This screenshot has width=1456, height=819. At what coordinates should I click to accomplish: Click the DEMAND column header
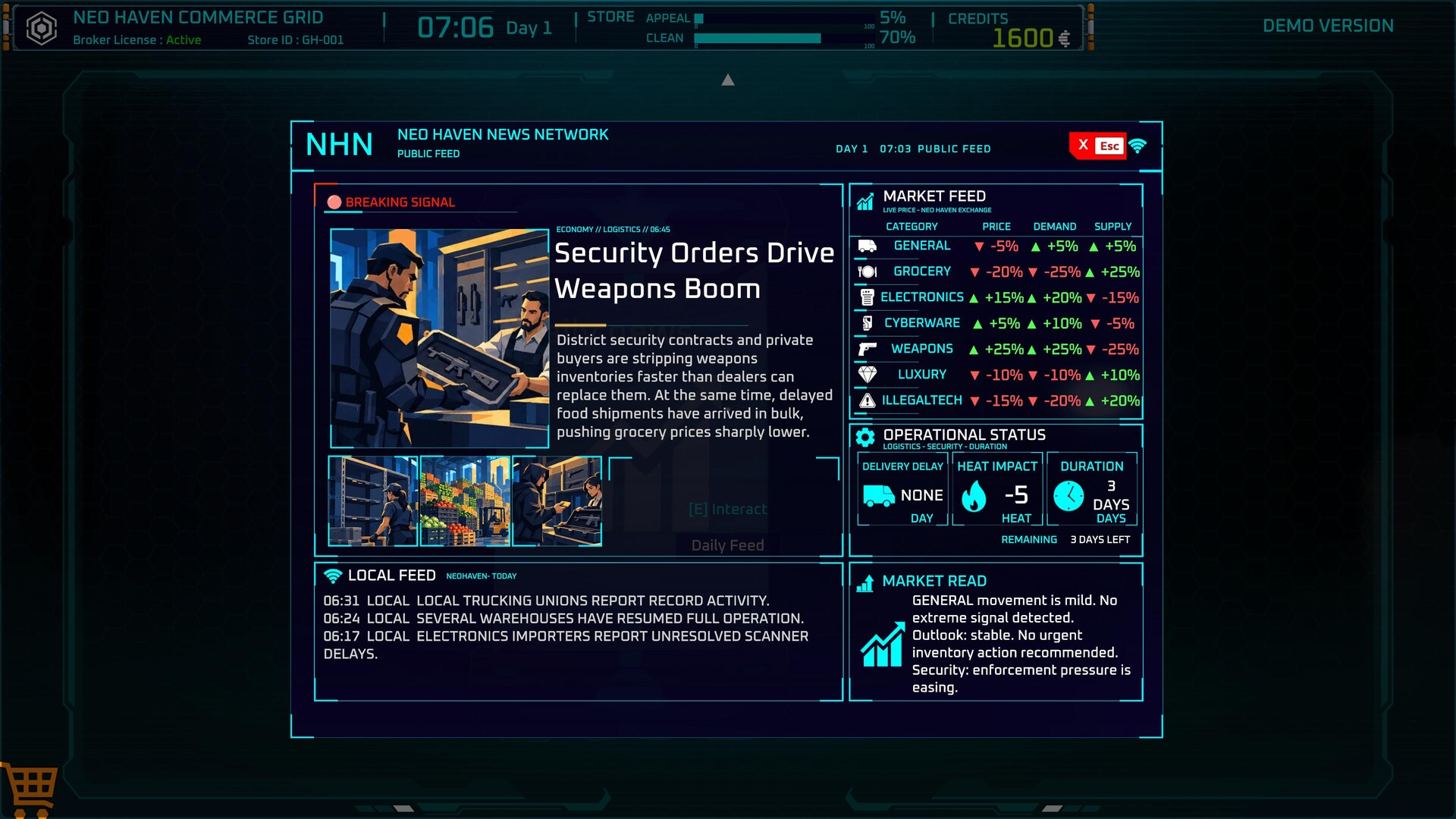point(1055,227)
